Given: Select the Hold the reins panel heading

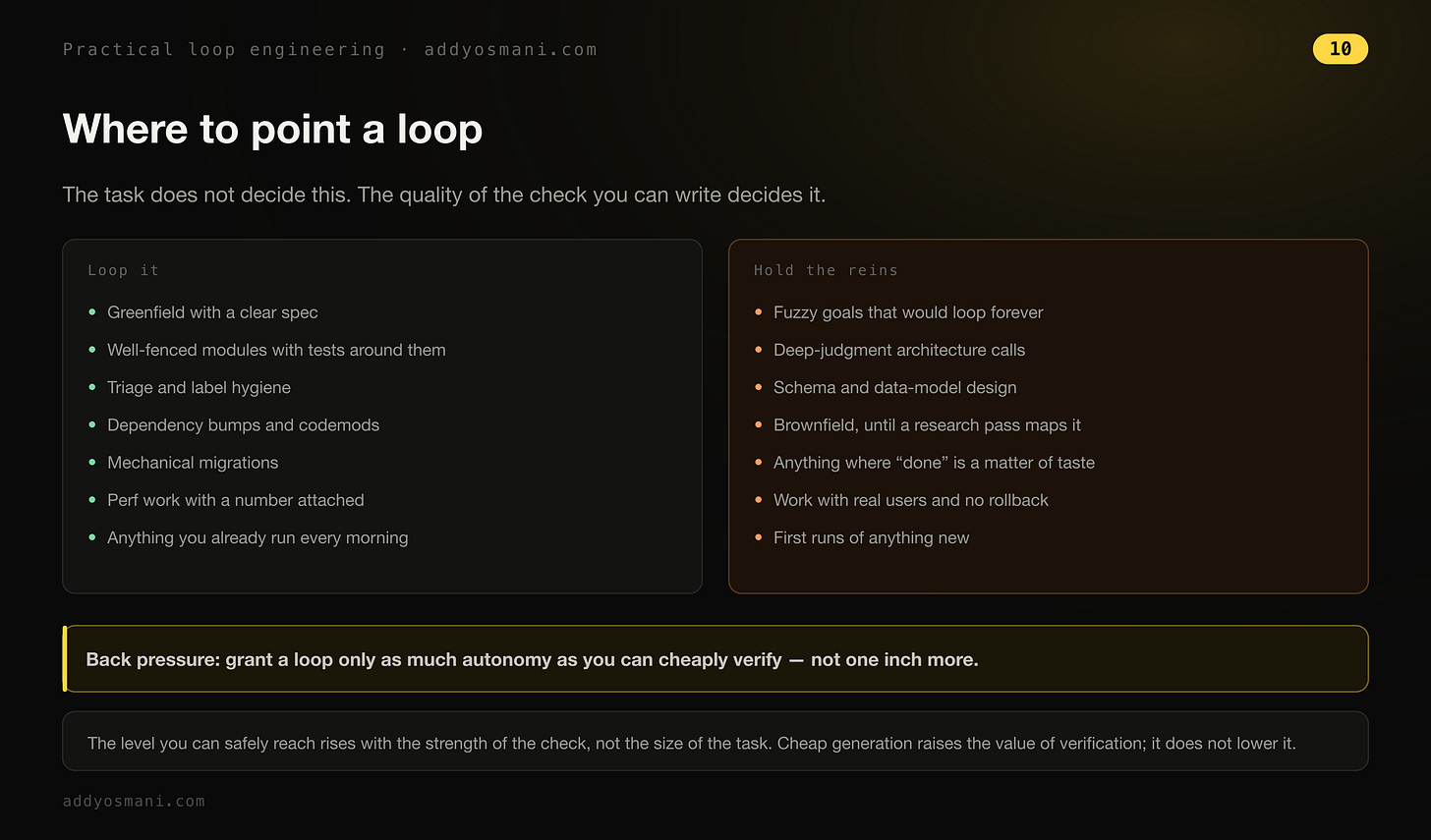Looking at the screenshot, I should point(826,270).
